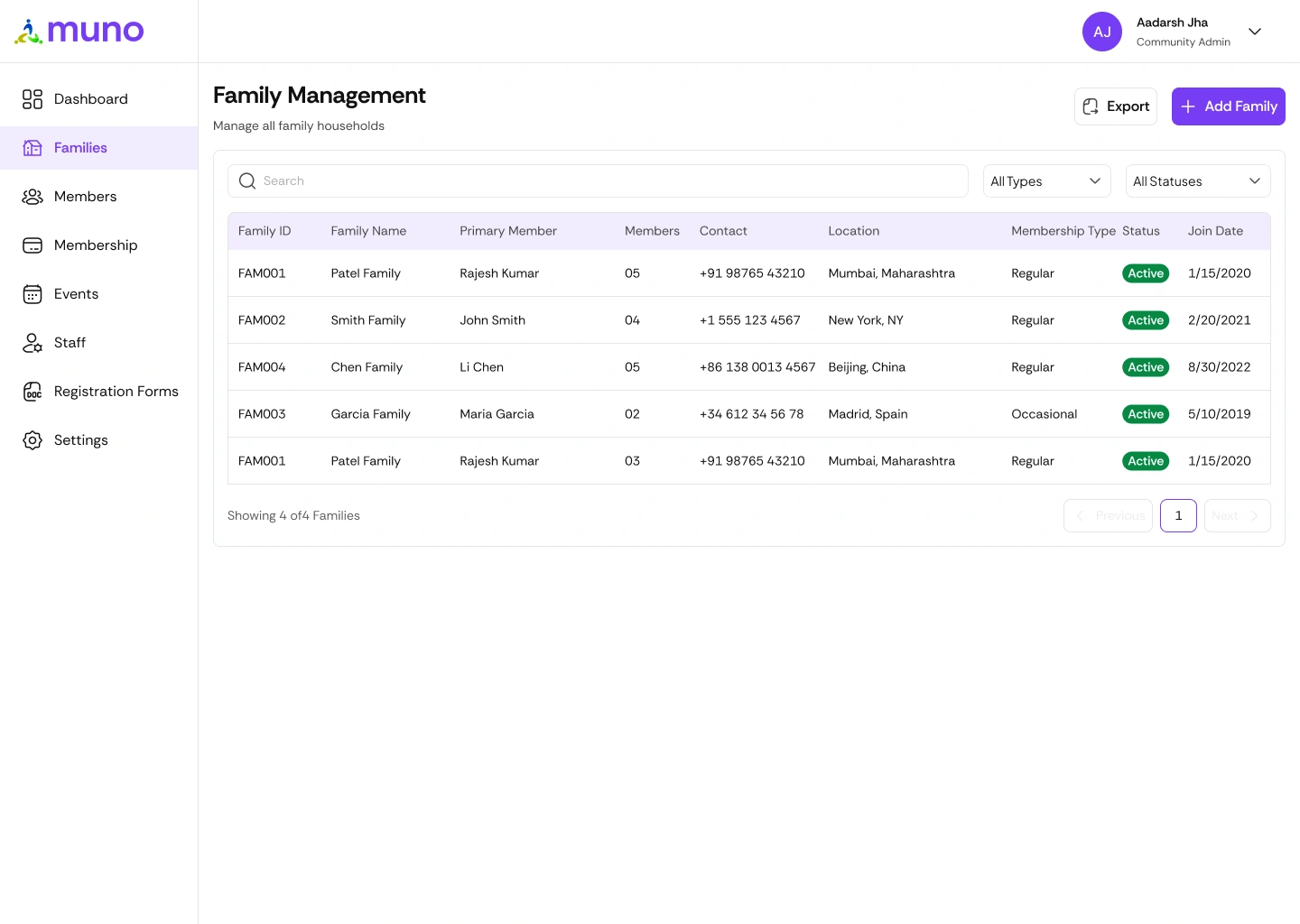Click the FAM002 family ID
Image resolution: width=1300 pixels, height=924 pixels.
(x=262, y=320)
